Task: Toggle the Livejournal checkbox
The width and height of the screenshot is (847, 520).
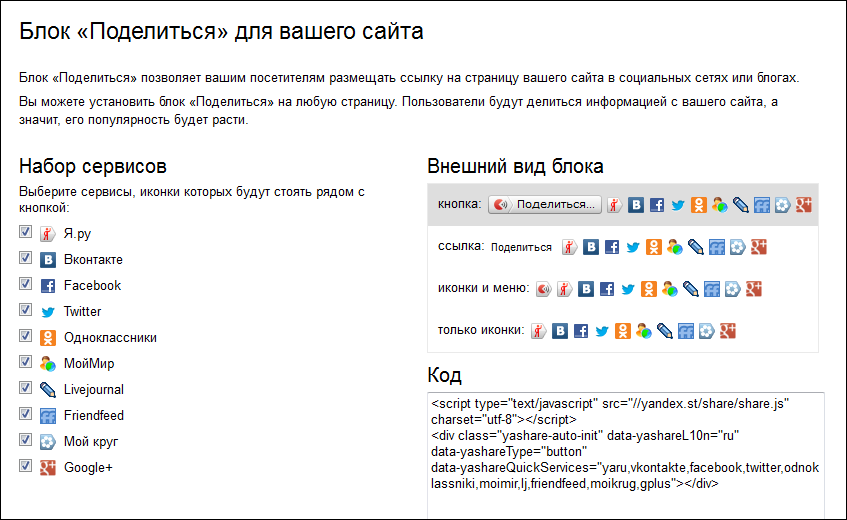Action: 25,388
